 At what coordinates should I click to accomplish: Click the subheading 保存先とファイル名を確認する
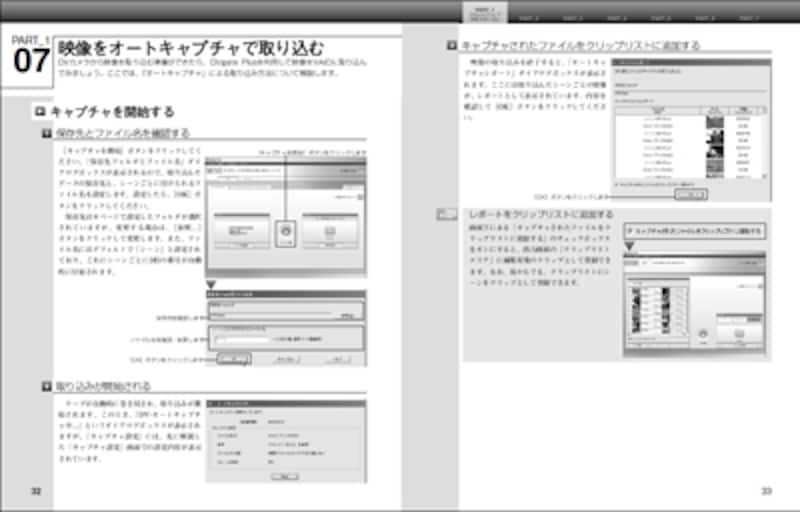tap(122, 133)
